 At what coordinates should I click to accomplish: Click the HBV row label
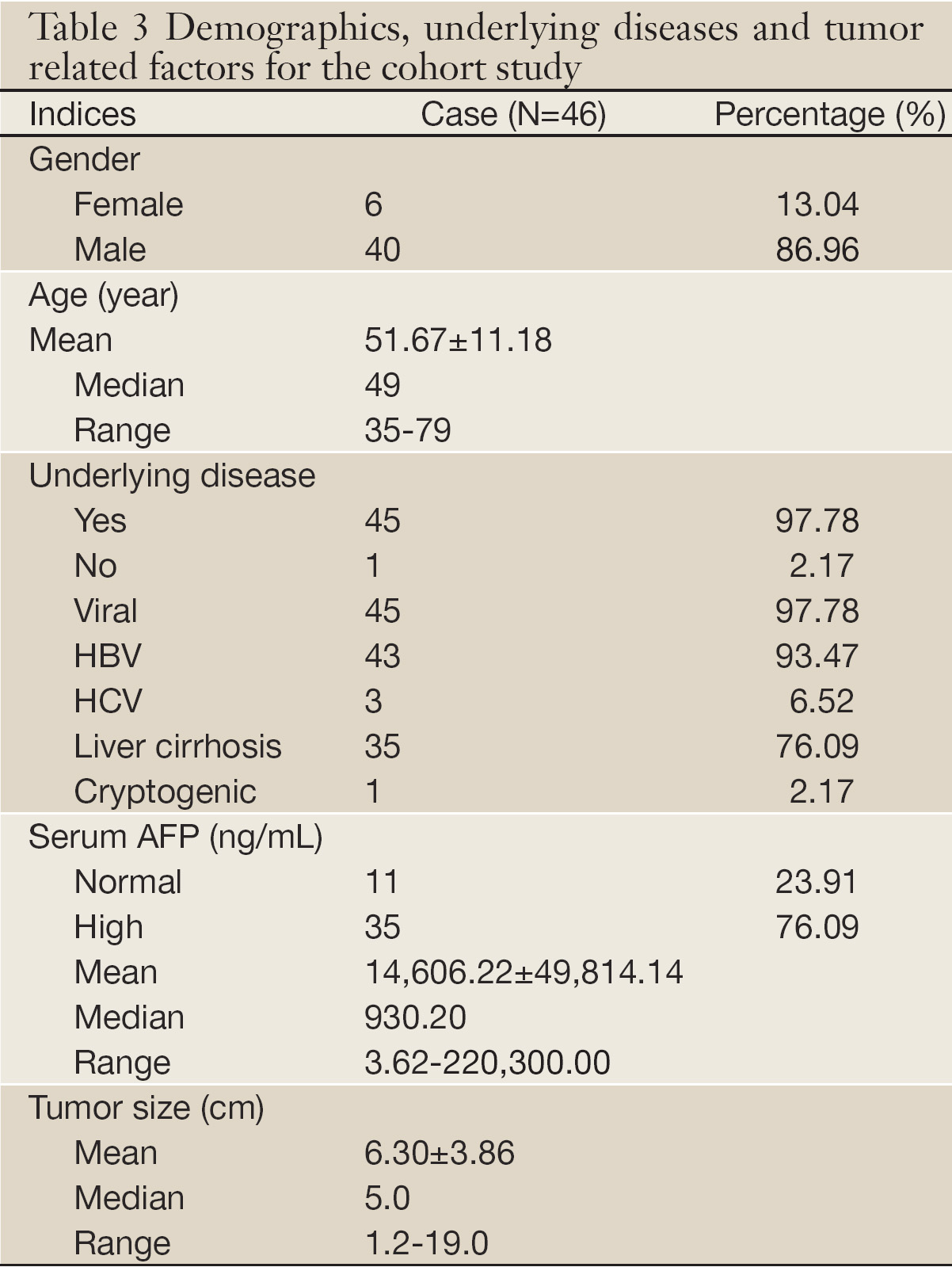pos(108,657)
